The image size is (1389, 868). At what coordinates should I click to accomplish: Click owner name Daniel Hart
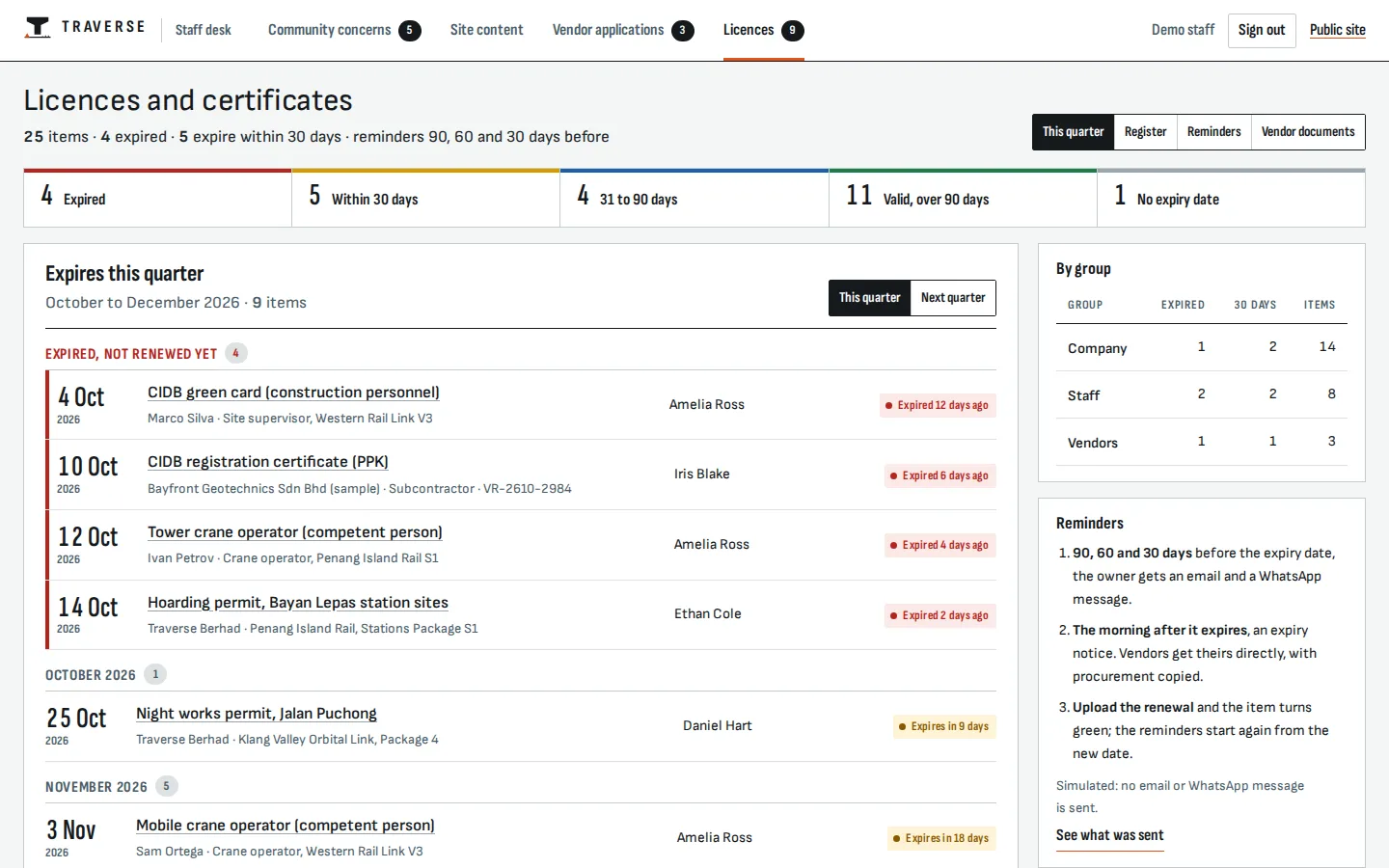tap(718, 726)
